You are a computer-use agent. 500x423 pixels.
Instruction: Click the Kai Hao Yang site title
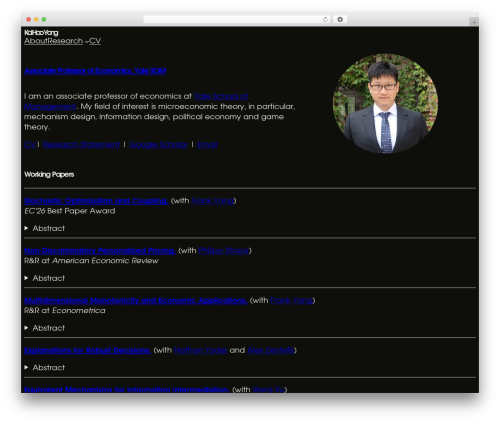[x=41, y=33]
